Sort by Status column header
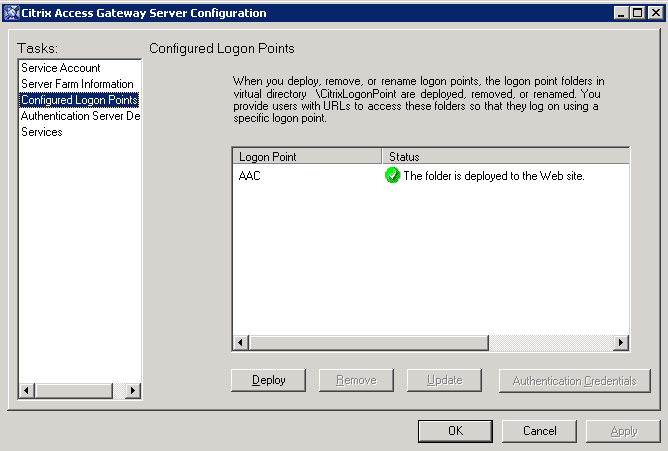The image size is (668, 451). [506, 156]
